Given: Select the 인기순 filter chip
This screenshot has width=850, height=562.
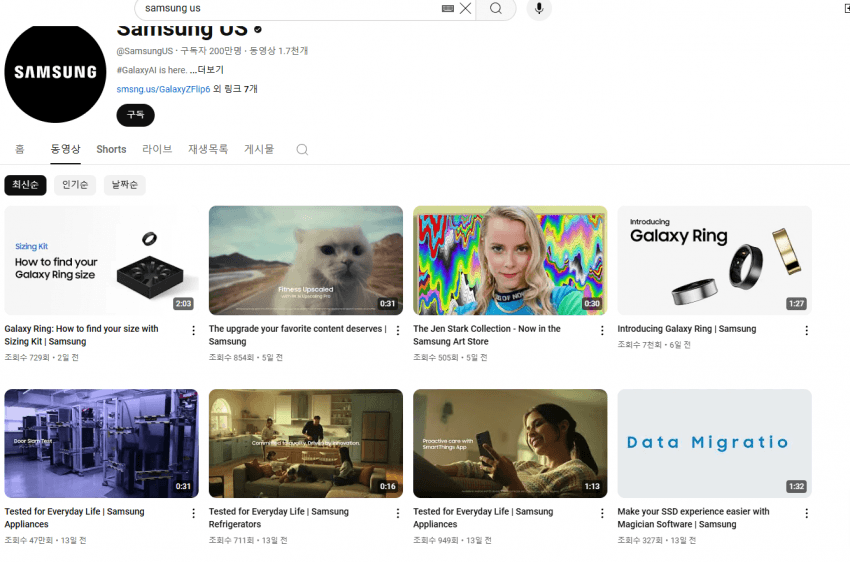Looking at the screenshot, I should point(75,185).
